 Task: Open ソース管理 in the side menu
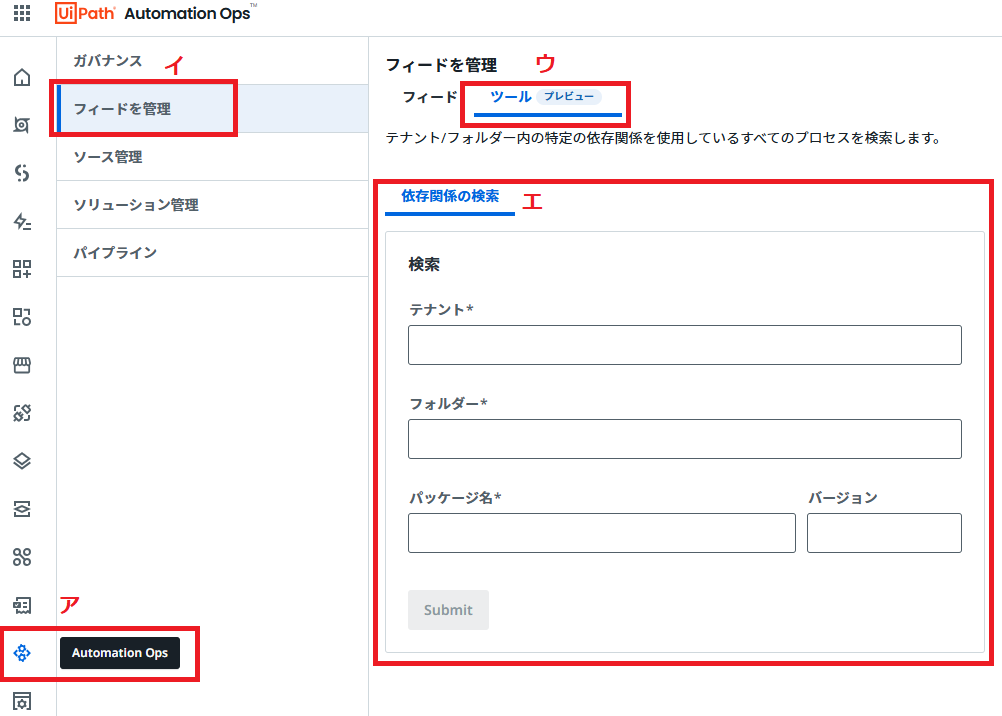pos(212,157)
